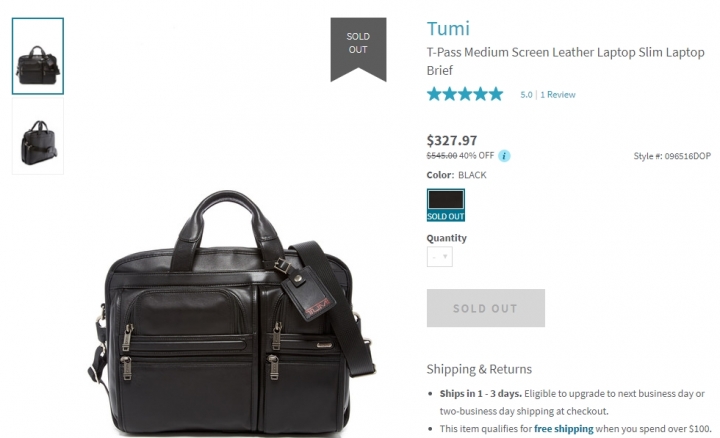720x438 pixels.
Task: Select the angled-view bag thumbnail
Action: 38,137
